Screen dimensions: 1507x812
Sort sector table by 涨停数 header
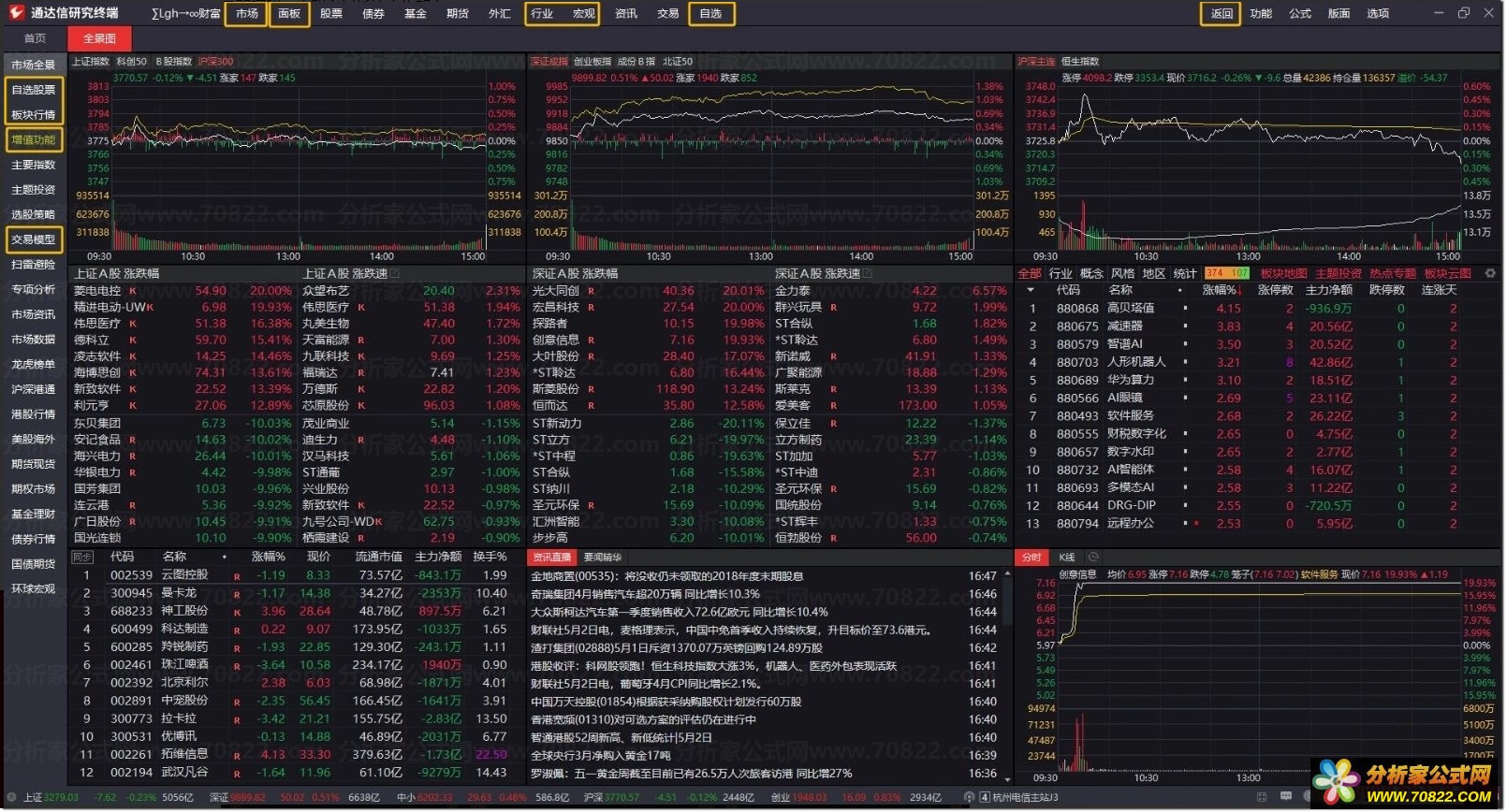[x=1275, y=290]
